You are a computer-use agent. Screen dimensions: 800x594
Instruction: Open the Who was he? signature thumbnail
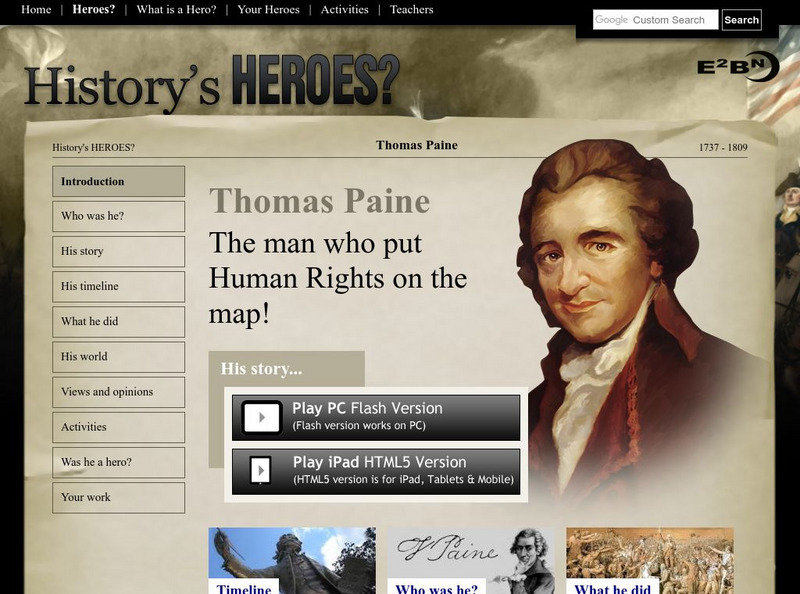pos(470,560)
